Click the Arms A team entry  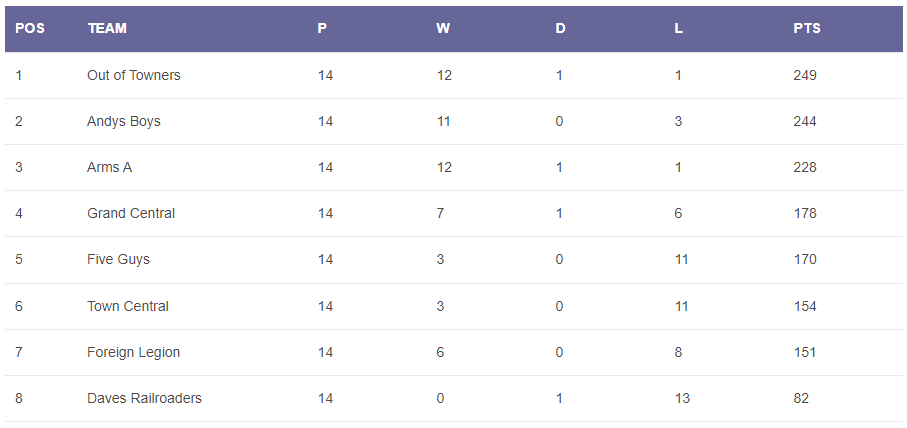click(x=109, y=167)
